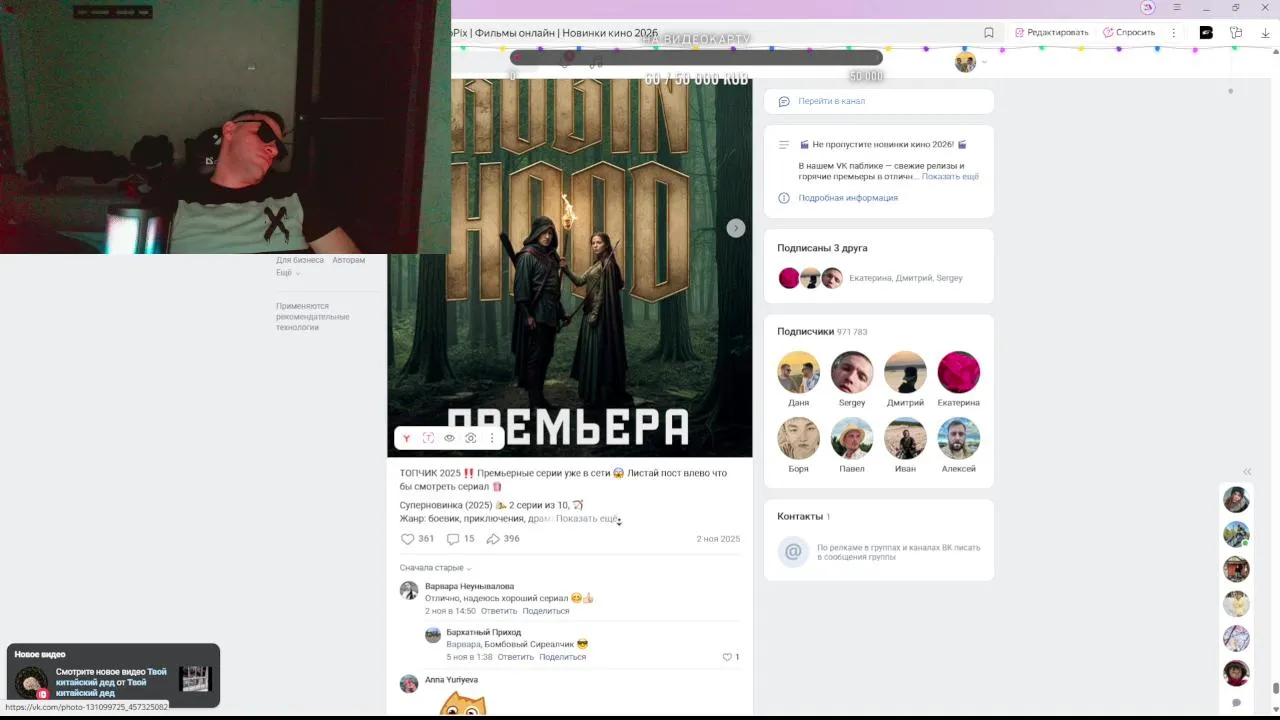
Task: Click the Для бизнеса footer link
Action: coord(300,260)
